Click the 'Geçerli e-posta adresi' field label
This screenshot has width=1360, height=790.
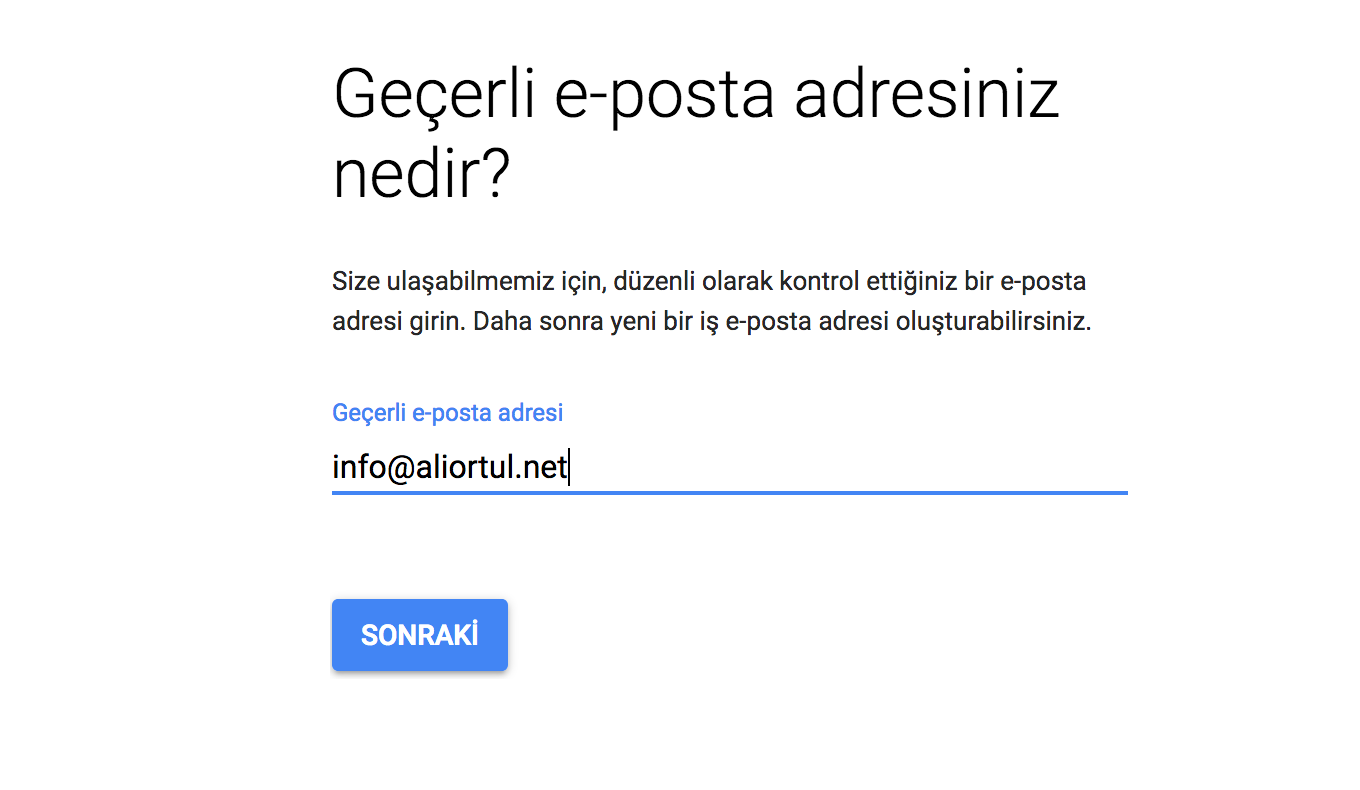pos(447,412)
